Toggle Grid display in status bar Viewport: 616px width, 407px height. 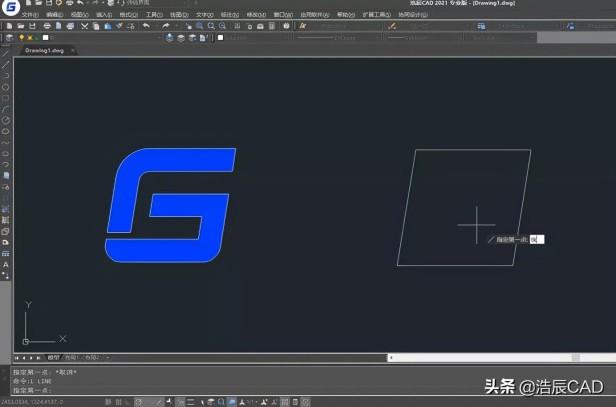(x=119, y=402)
